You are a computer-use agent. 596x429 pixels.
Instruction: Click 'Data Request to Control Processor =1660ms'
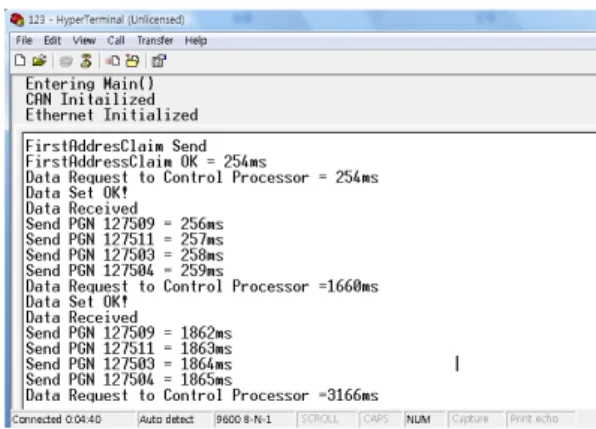point(202,287)
